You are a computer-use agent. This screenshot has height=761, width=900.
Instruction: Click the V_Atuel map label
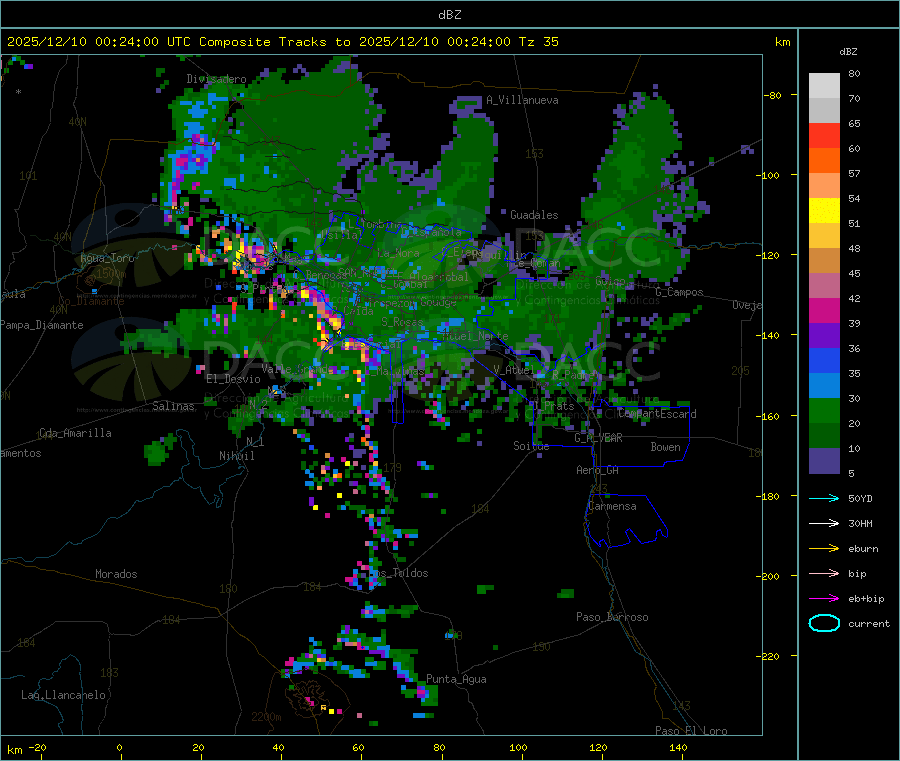pos(514,370)
